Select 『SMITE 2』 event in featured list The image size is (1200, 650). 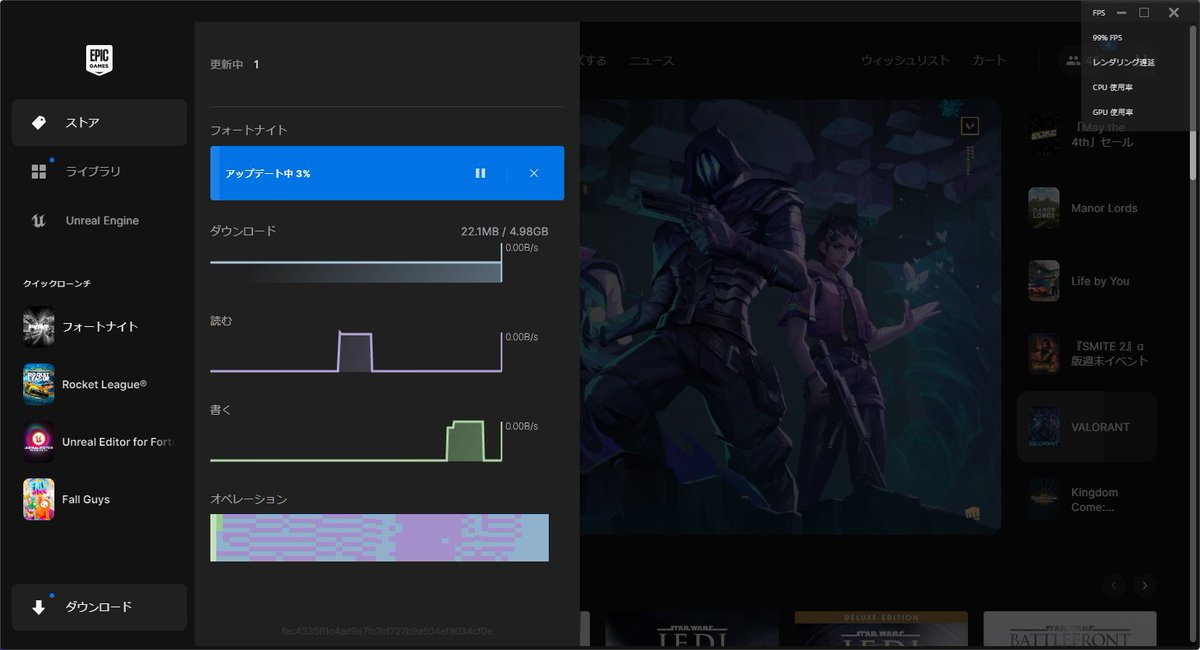click(x=1087, y=354)
